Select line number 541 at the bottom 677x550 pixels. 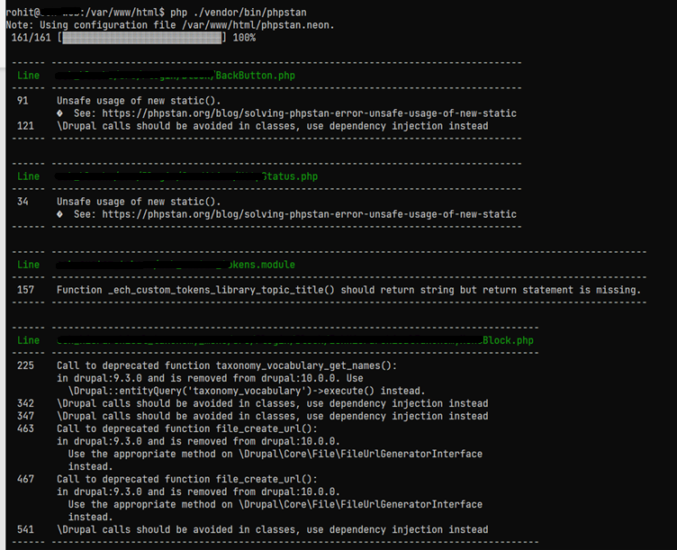click(x=25, y=529)
